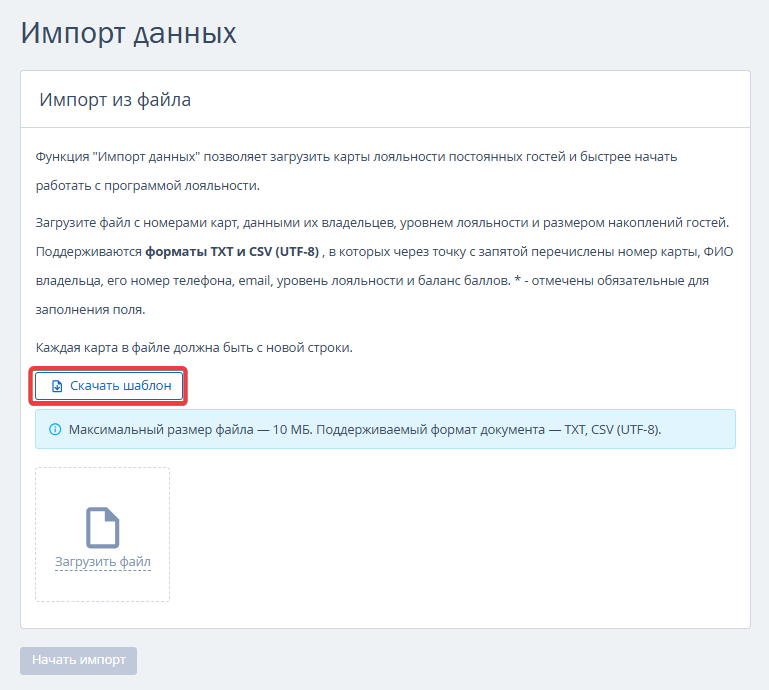This screenshot has height=690, width=769.
Task: Click the info circle icon in the blue notice
Action: click(55, 430)
